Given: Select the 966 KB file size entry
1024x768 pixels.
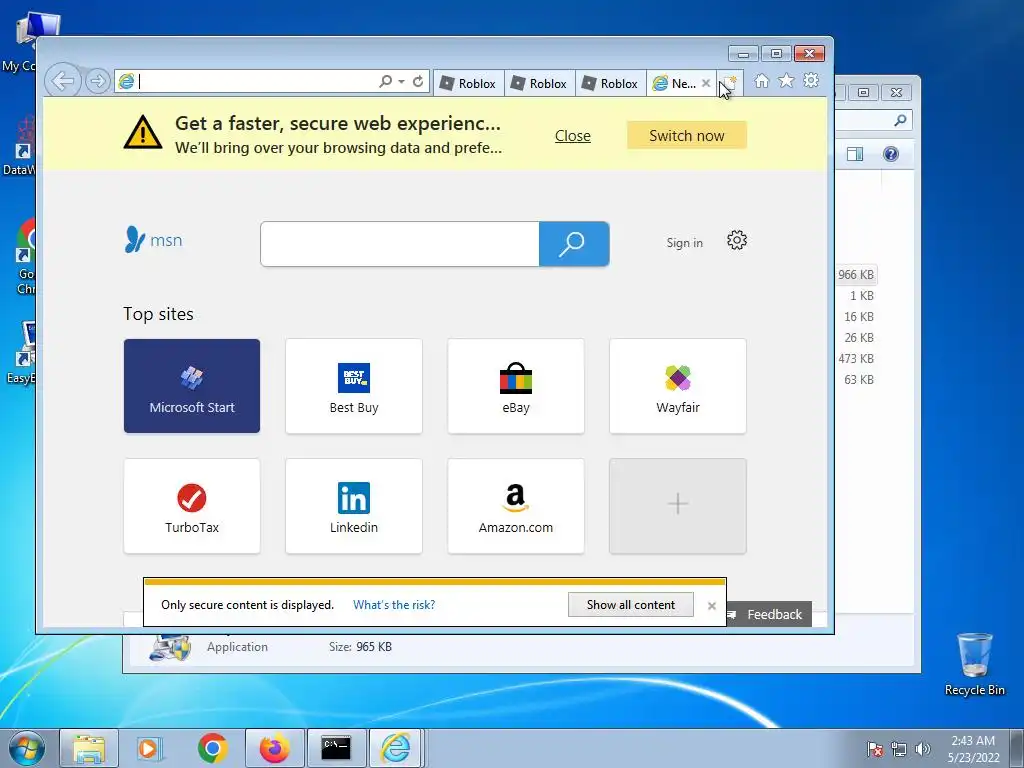Looking at the screenshot, I should coord(856,275).
